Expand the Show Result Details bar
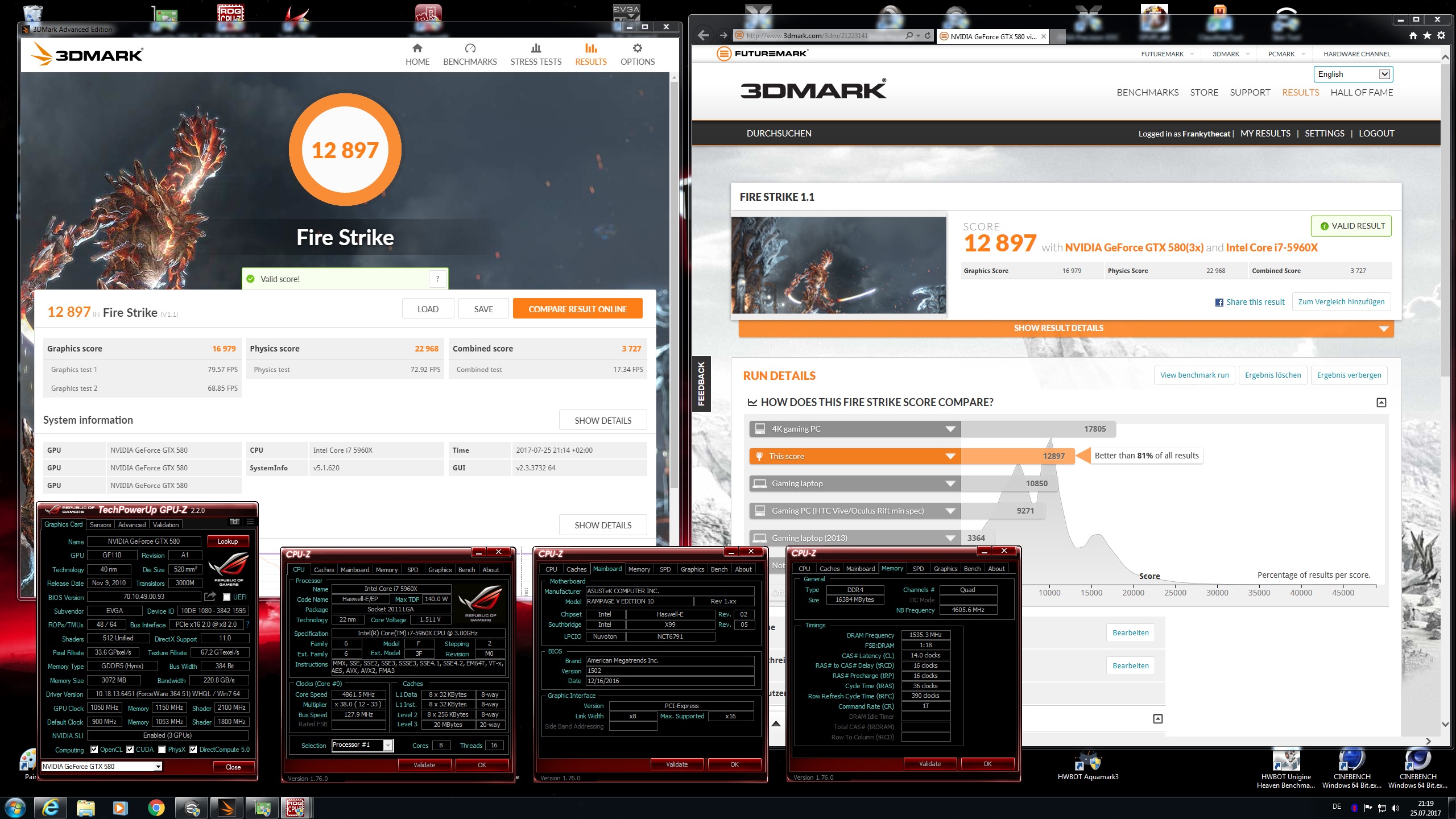Viewport: 1456px width, 819px height. [1066, 328]
